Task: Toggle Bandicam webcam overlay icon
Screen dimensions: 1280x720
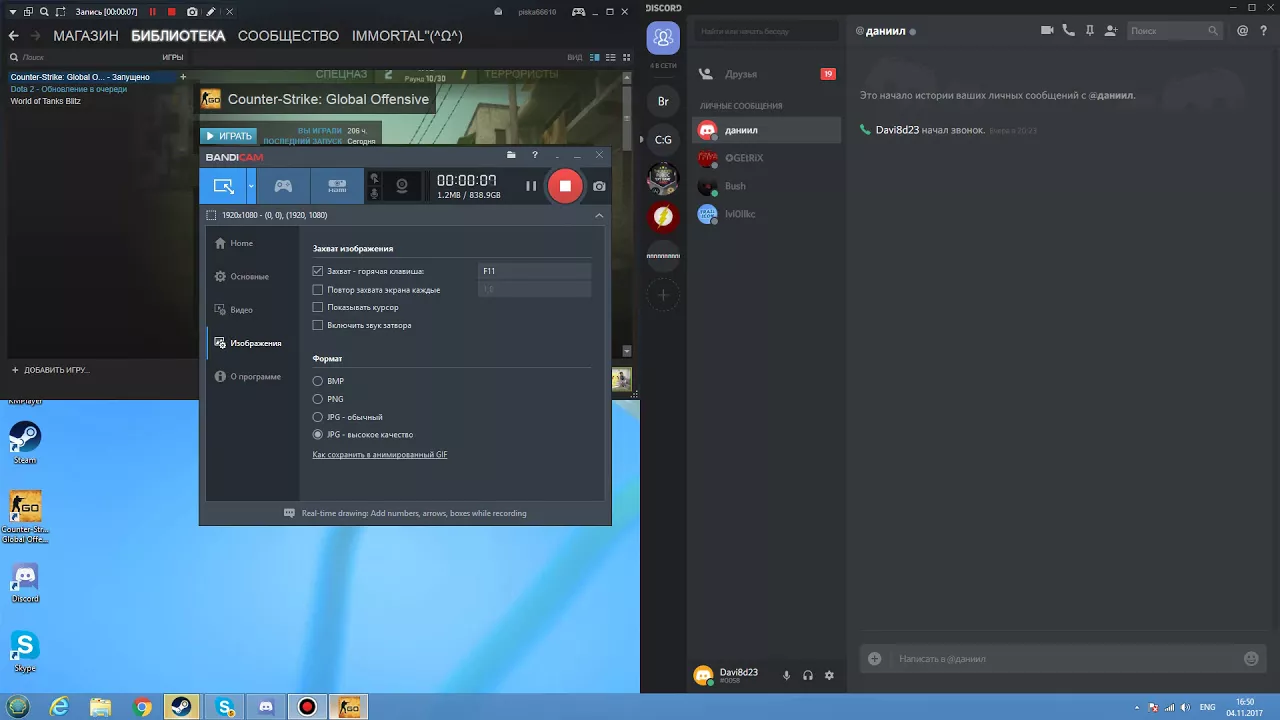Action: tap(401, 186)
